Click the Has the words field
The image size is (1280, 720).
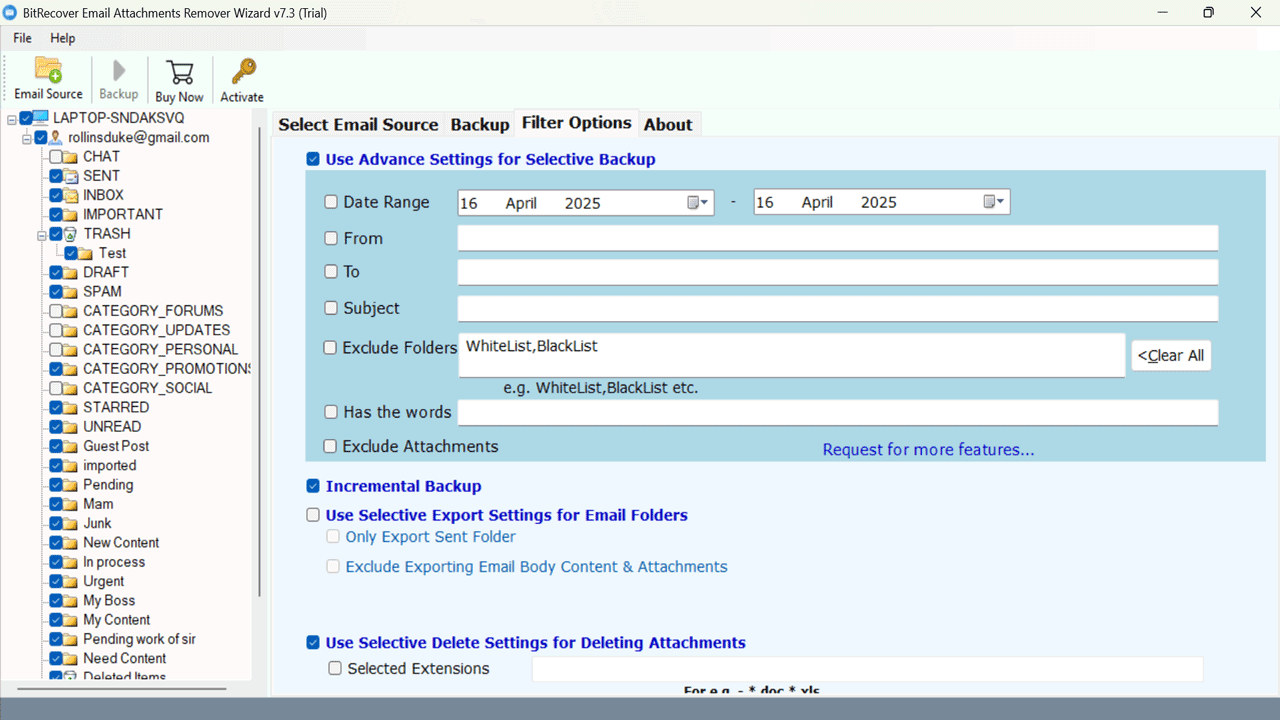pyautogui.click(x=838, y=412)
